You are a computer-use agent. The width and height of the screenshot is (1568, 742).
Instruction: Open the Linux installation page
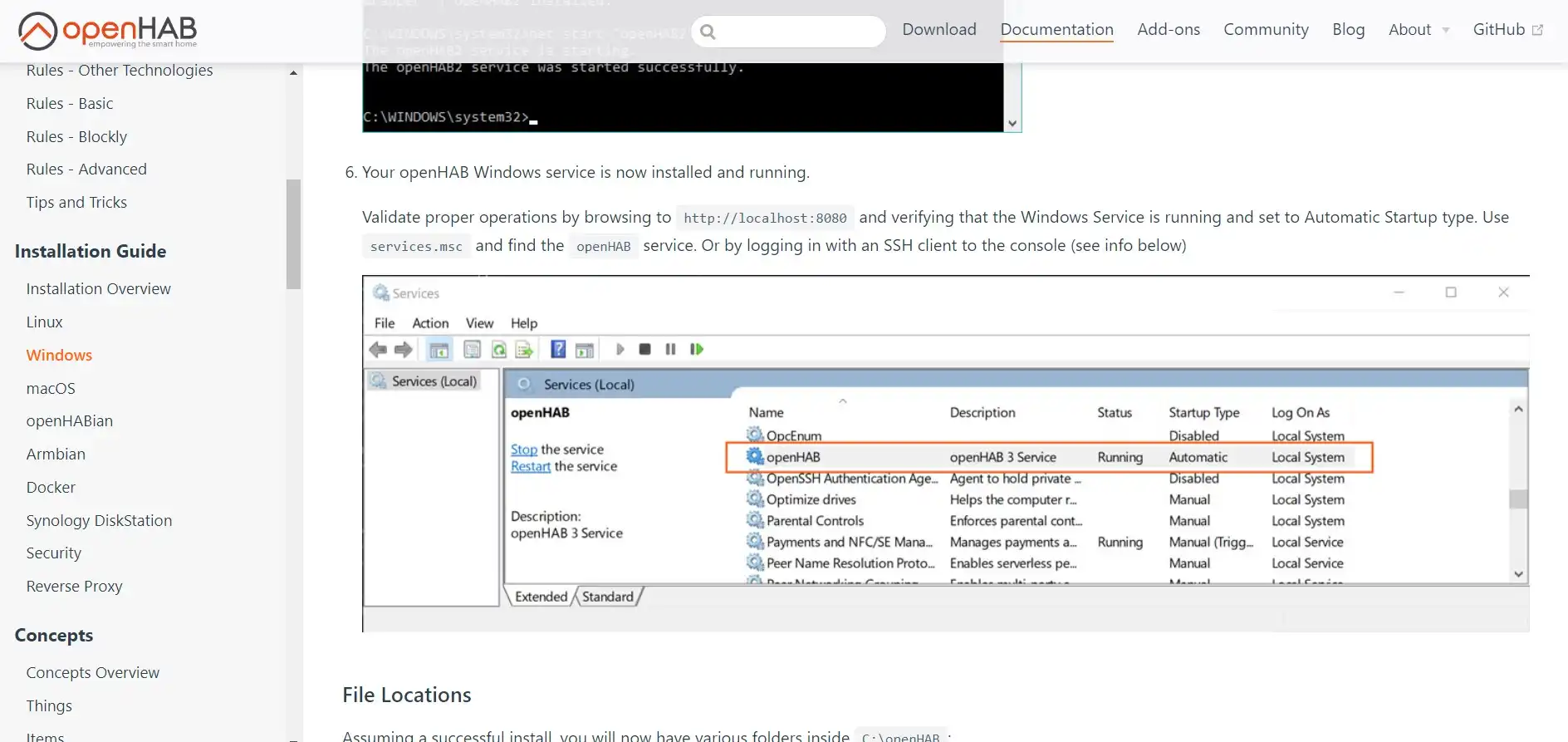point(44,322)
